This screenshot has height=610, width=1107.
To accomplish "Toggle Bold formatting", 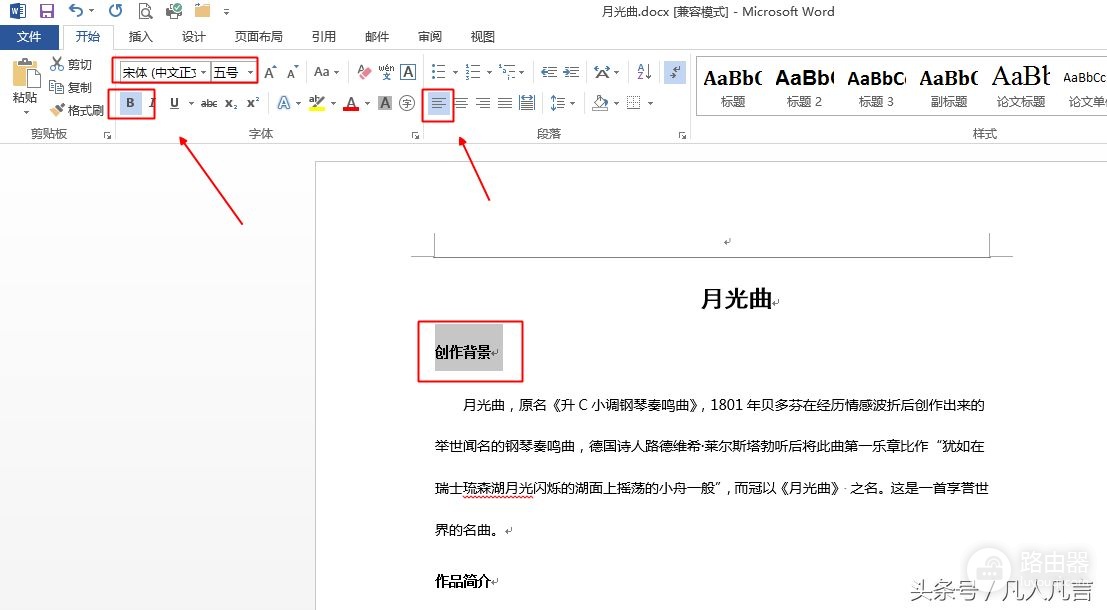I will (x=130, y=103).
